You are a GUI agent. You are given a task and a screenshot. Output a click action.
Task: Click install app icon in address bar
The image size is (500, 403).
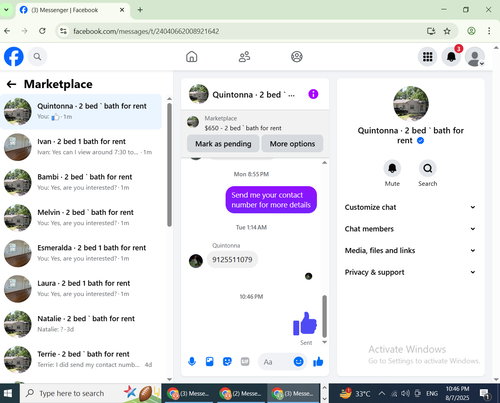click(x=431, y=31)
